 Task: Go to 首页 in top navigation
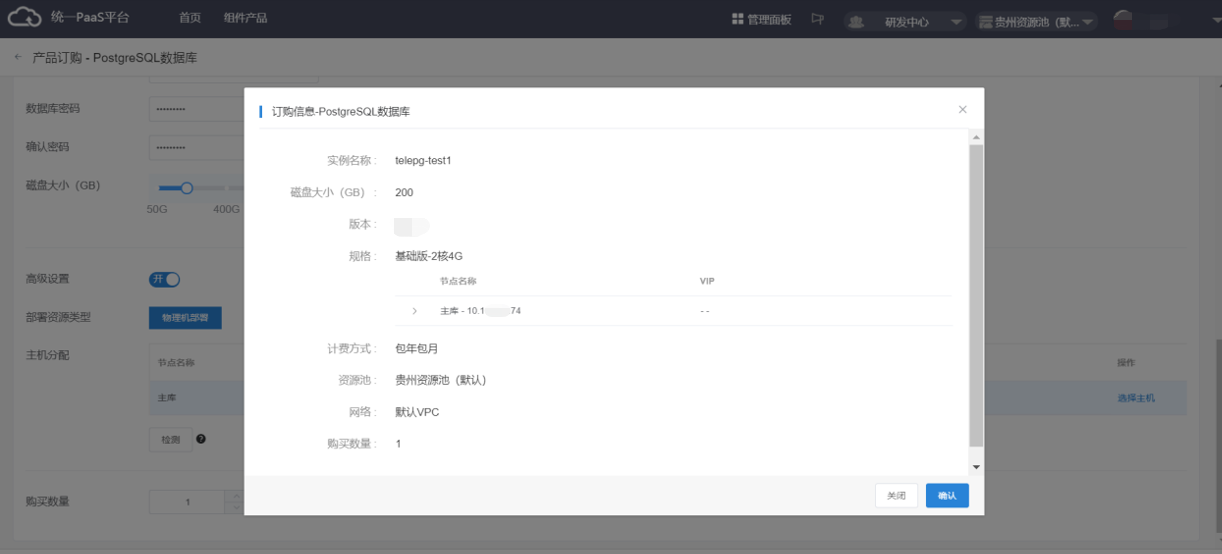click(190, 18)
